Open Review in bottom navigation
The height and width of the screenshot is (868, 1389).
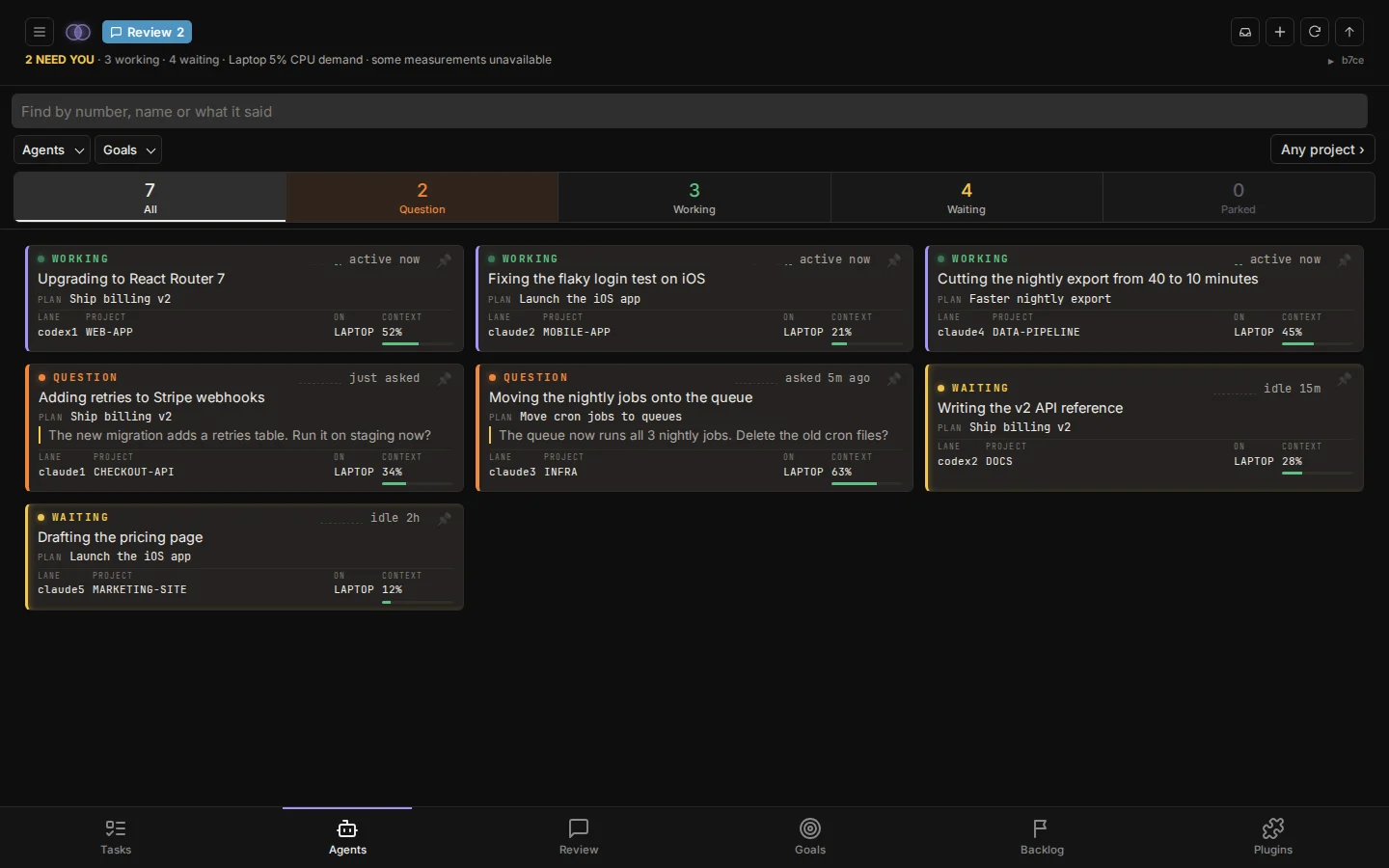579,837
